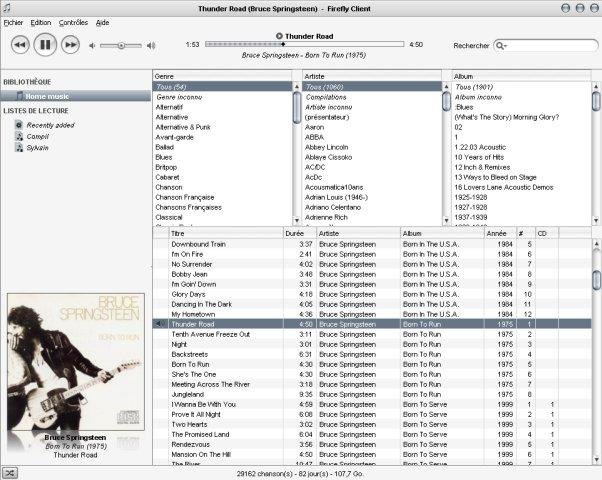Click the low volume speaker icon
The width and height of the screenshot is (602, 480).
coord(92,46)
